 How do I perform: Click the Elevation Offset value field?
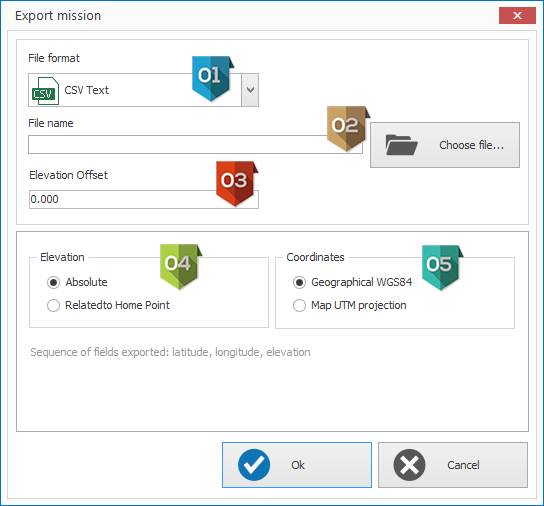point(144,199)
